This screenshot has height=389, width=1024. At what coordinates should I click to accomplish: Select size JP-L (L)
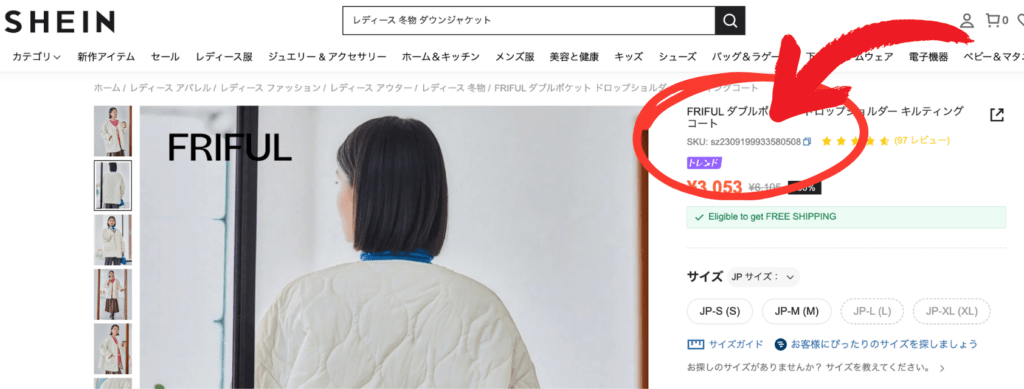(x=872, y=311)
